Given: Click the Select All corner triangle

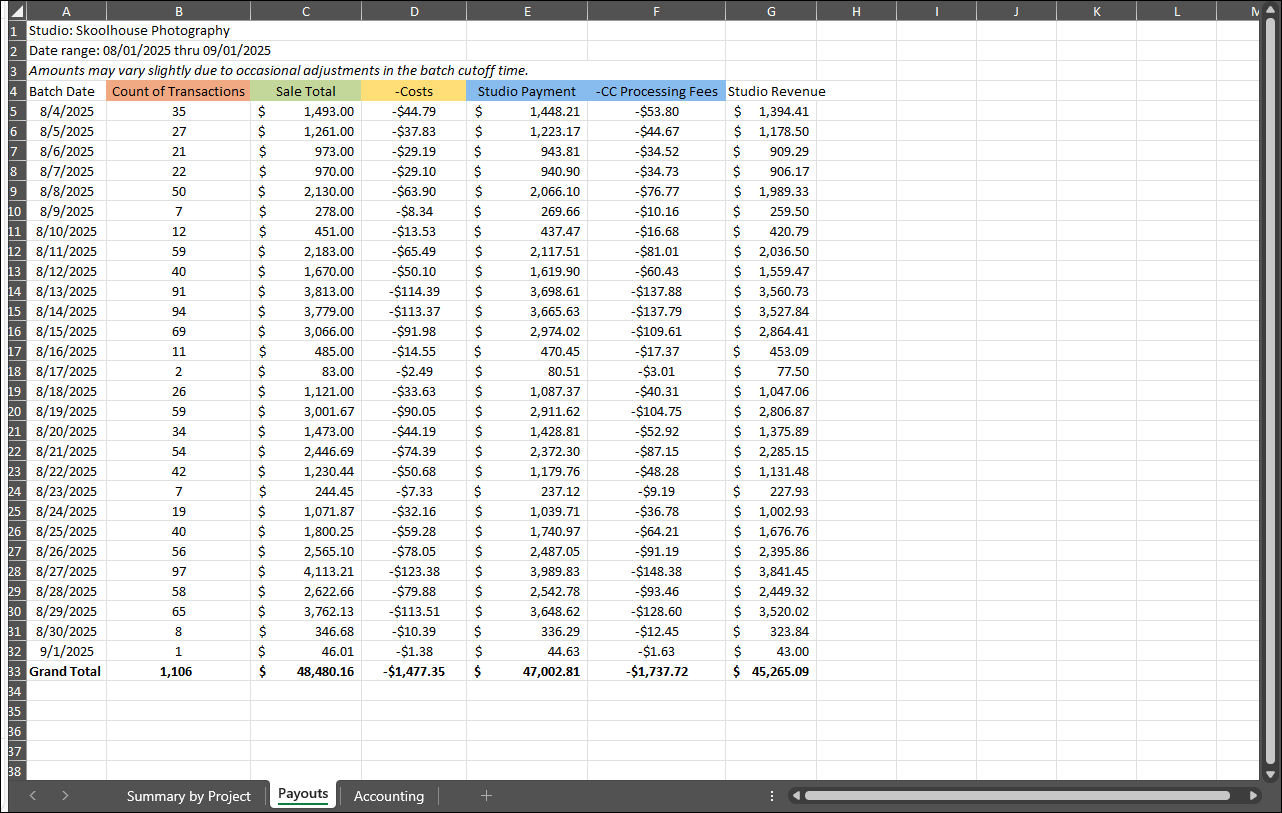Looking at the screenshot, I should point(17,11).
